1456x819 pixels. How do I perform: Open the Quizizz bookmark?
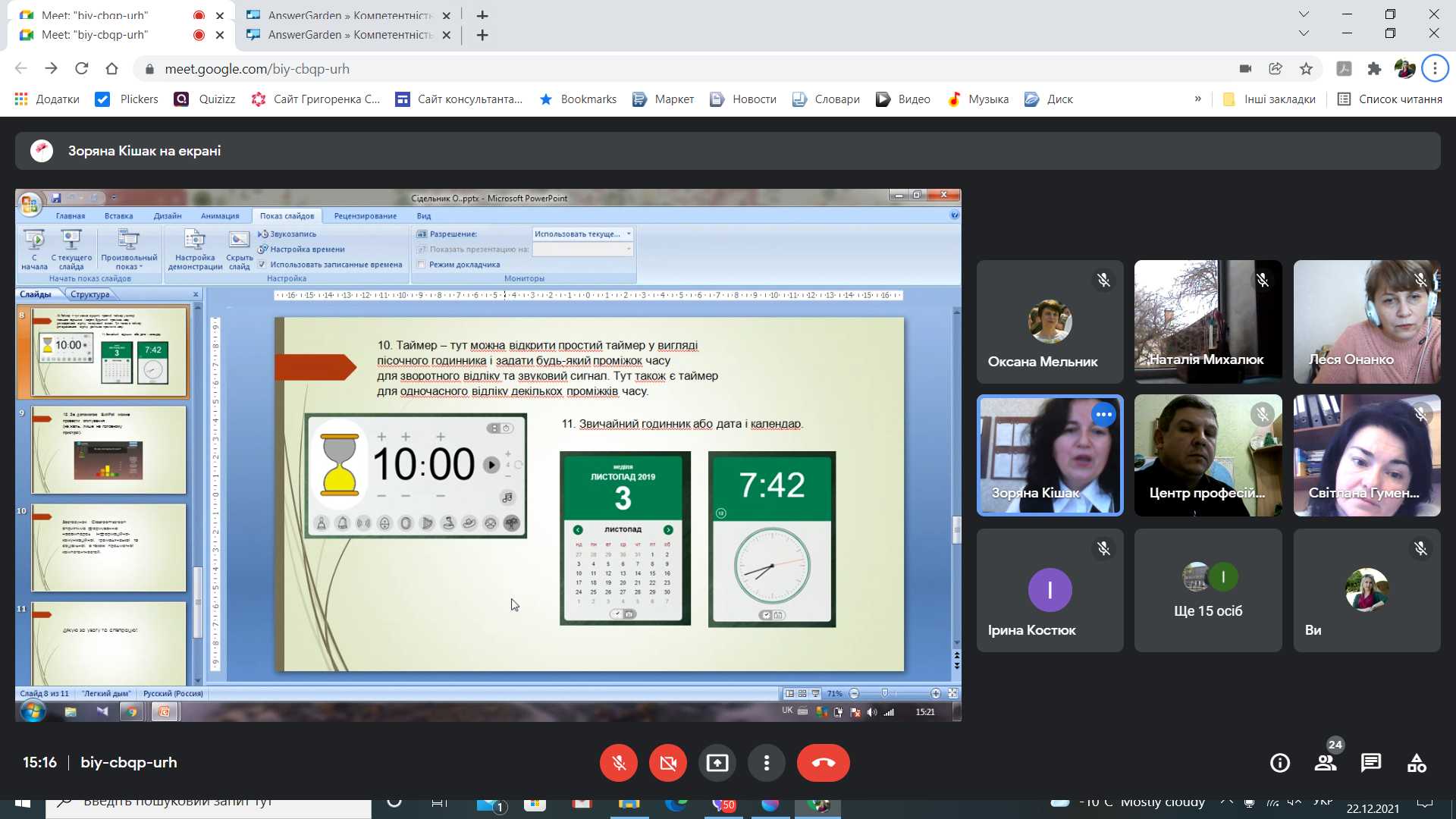pos(205,99)
